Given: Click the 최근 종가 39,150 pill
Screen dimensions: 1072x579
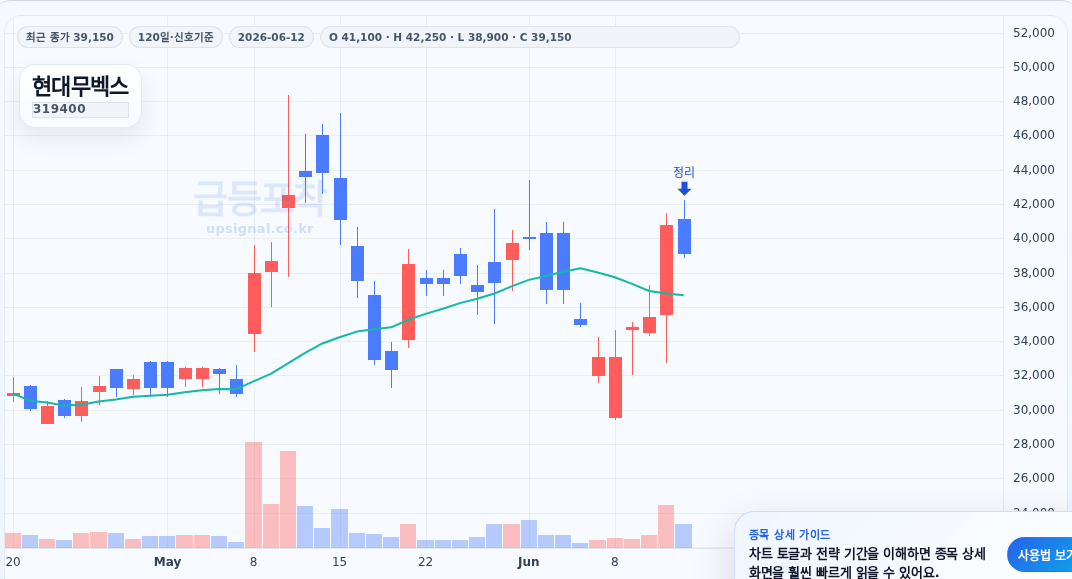Looking at the screenshot, I should pos(70,37).
